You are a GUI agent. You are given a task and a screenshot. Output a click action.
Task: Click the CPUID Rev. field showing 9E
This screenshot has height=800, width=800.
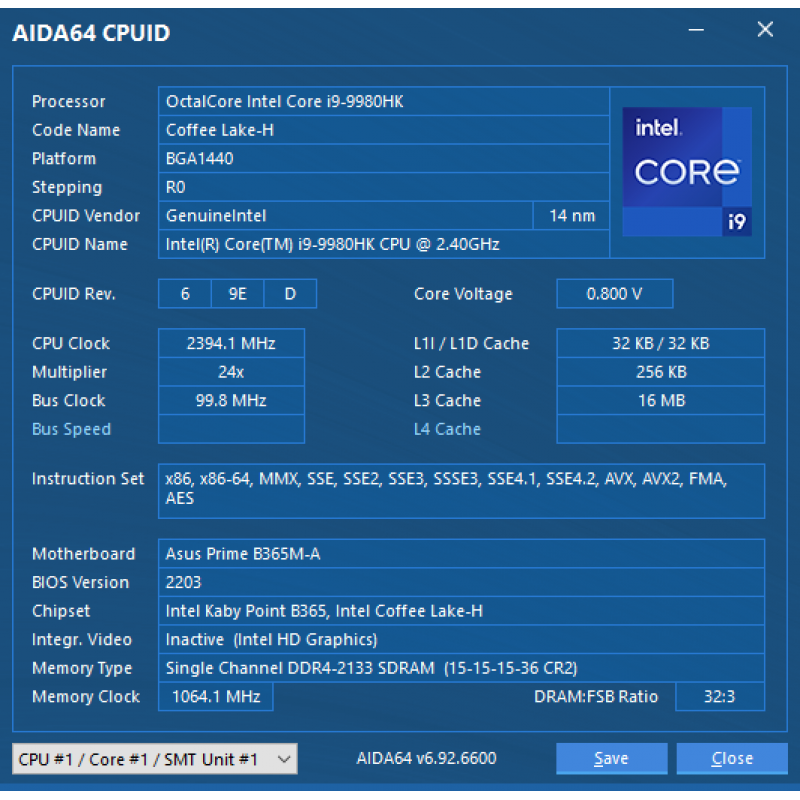click(237, 294)
